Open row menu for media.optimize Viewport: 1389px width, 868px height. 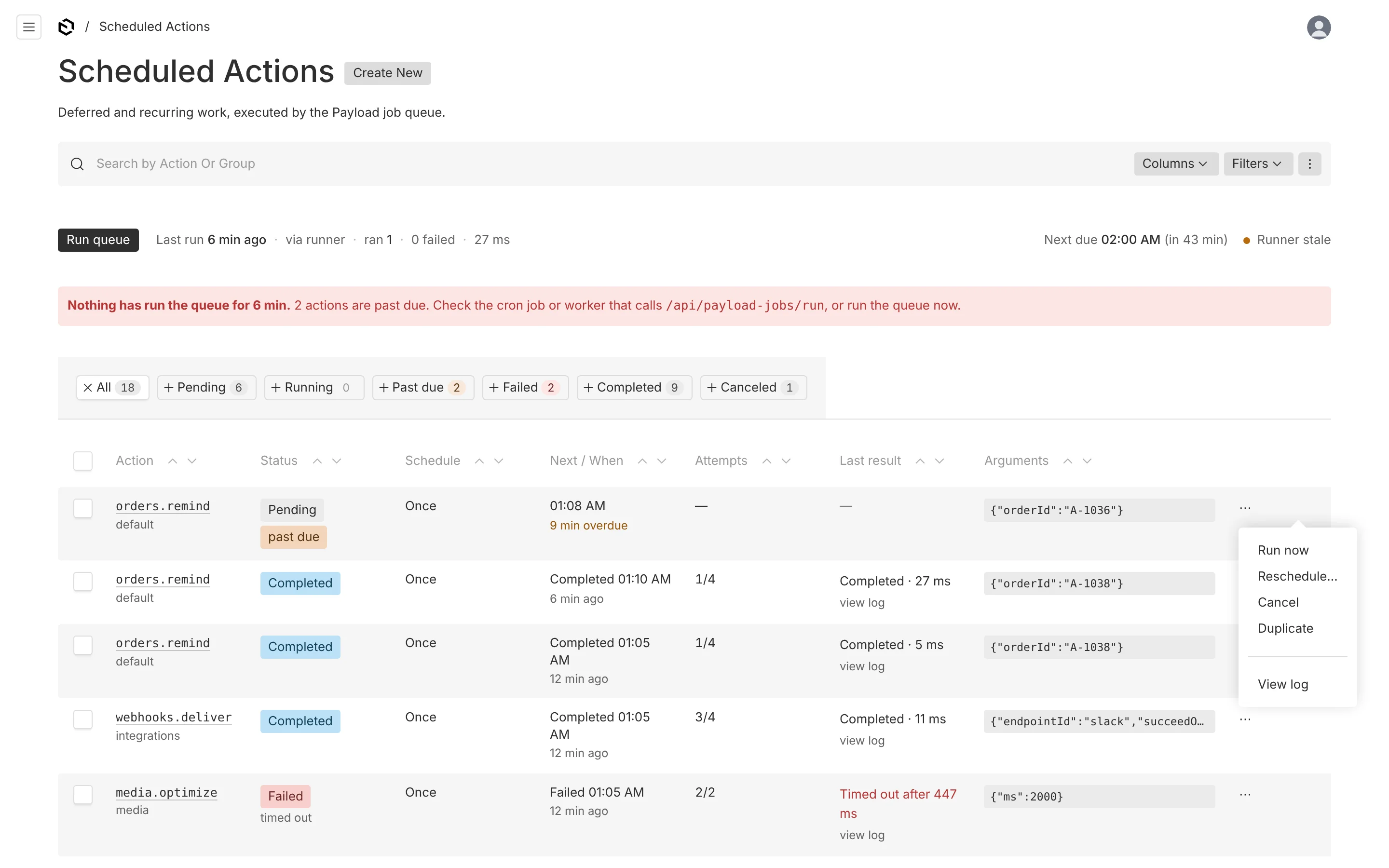click(1244, 795)
